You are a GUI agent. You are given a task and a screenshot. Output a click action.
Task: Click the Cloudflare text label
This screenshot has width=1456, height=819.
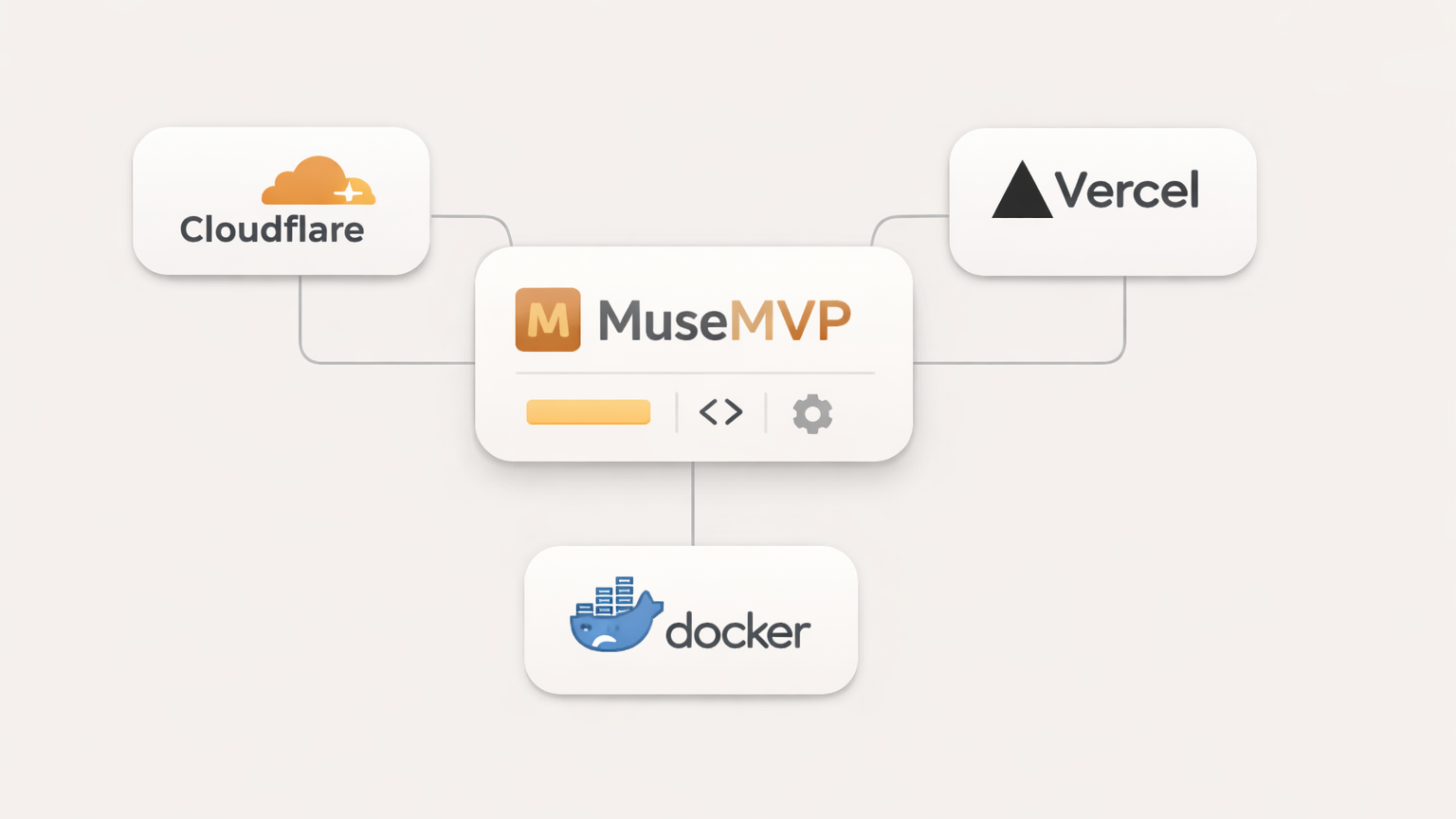click(x=272, y=228)
